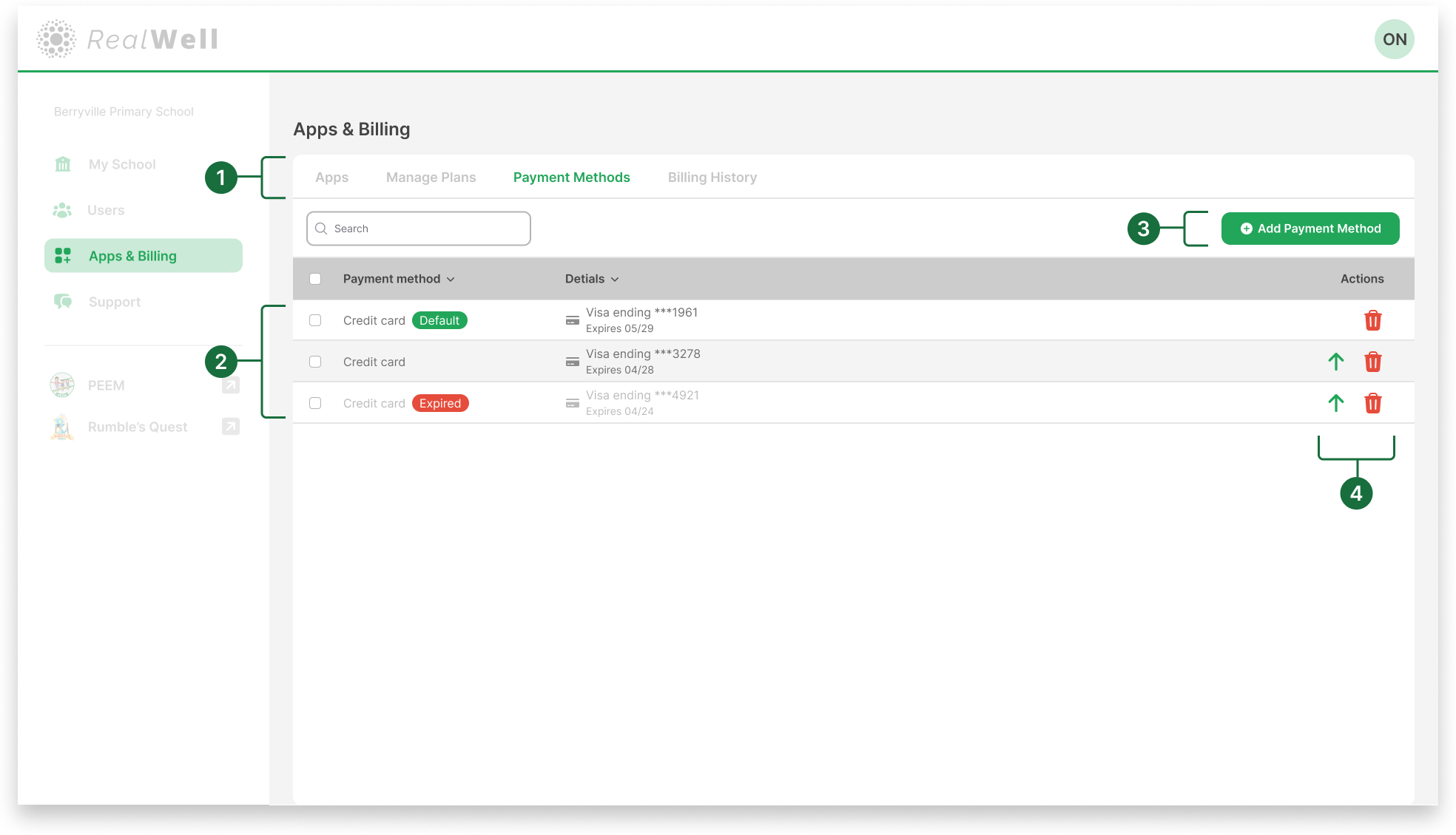Open the Manage Plans tab
The image size is (1456, 835).
(x=431, y=177)
